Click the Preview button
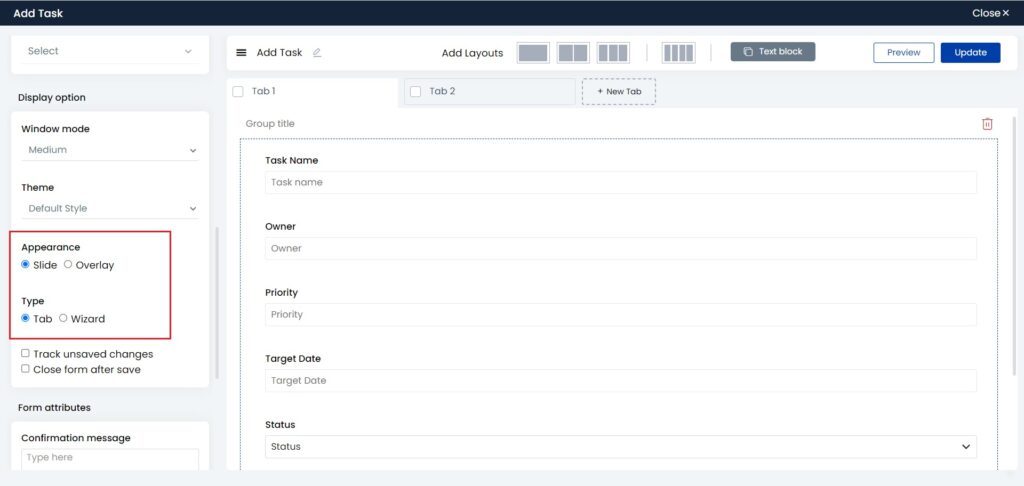The image size is (1024, 486). (x=903, y=53)
